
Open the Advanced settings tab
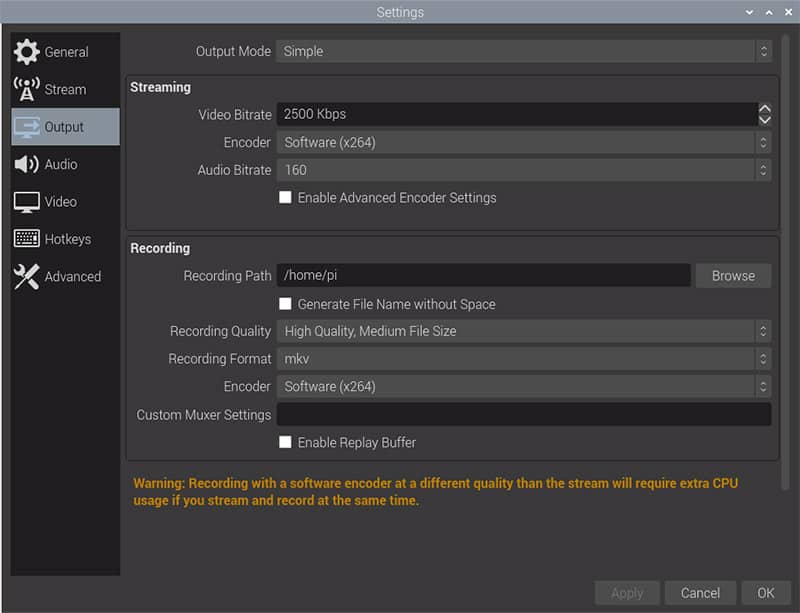pos(66,277)
